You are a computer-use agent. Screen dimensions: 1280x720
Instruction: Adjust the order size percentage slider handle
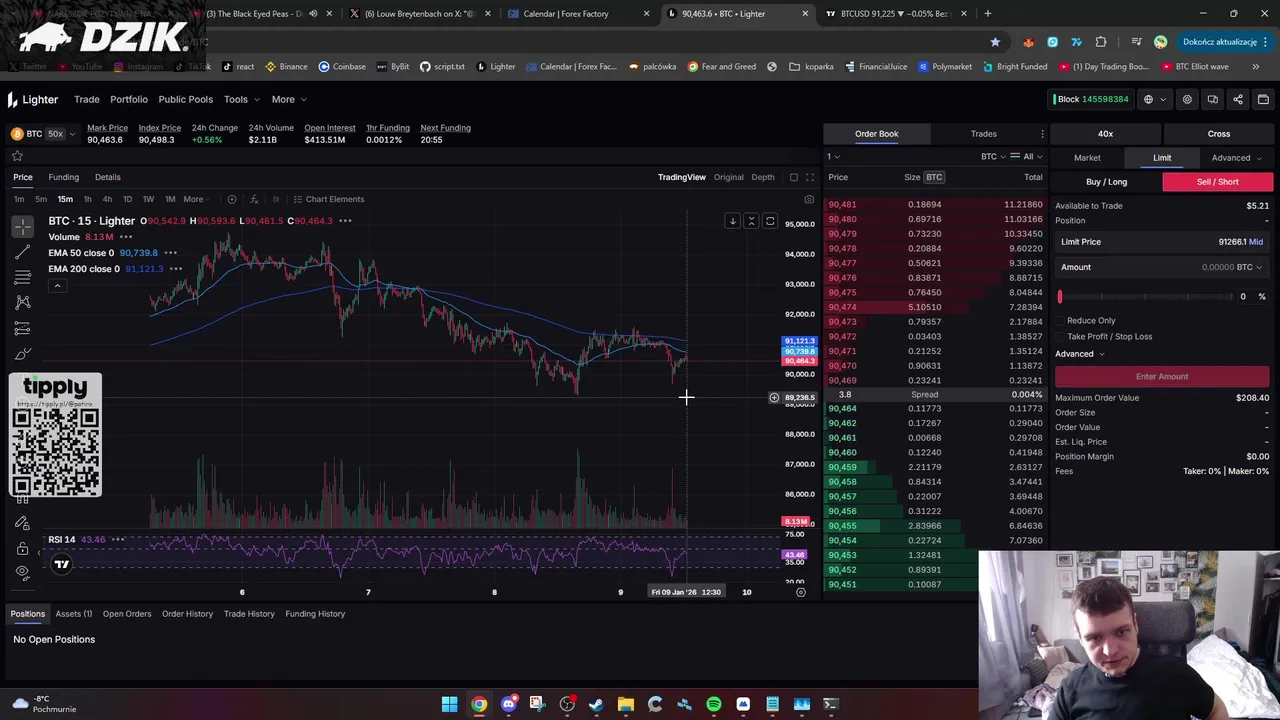[x=1060, y=296]
